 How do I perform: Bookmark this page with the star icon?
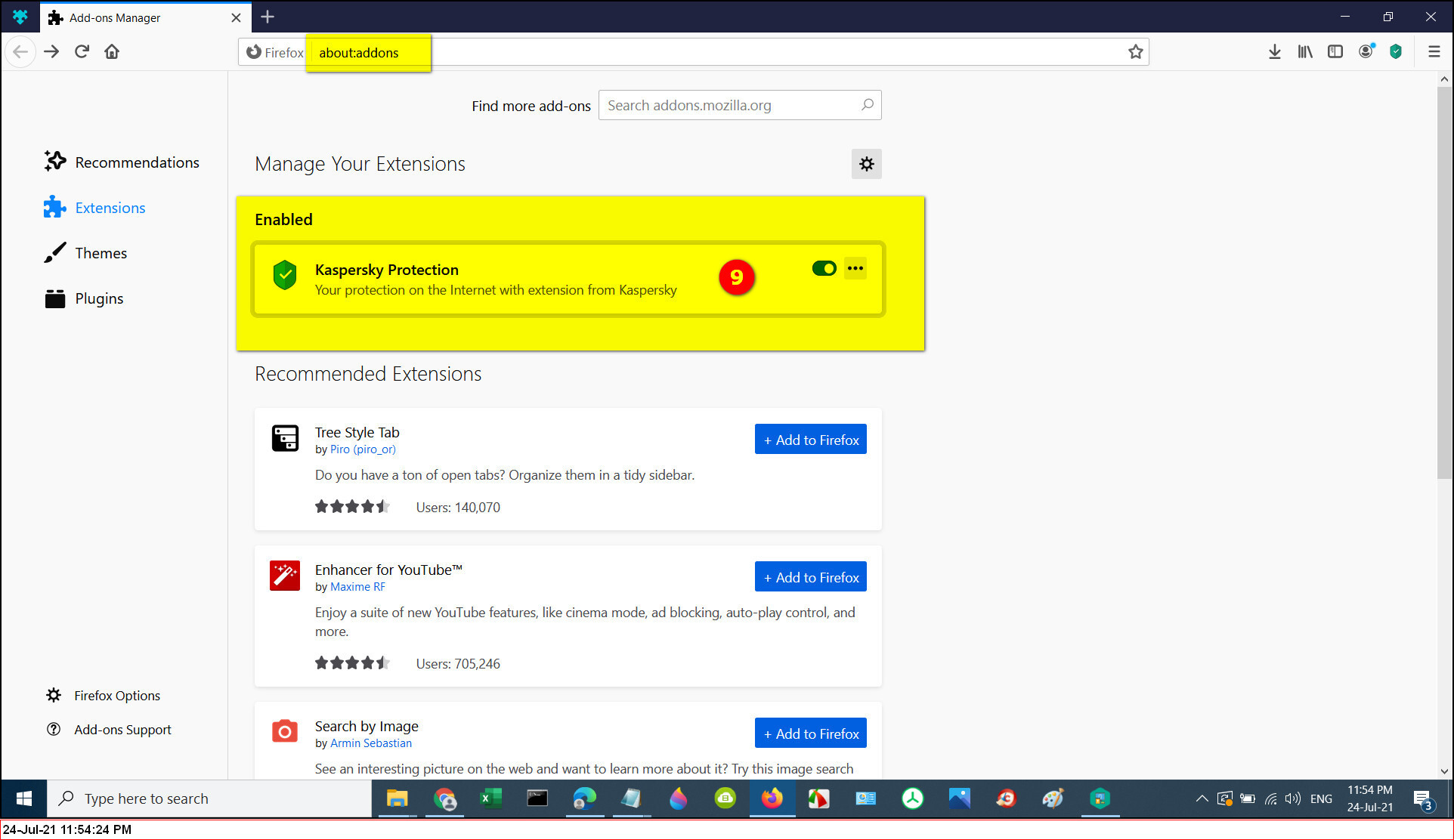click(1135, 52)
